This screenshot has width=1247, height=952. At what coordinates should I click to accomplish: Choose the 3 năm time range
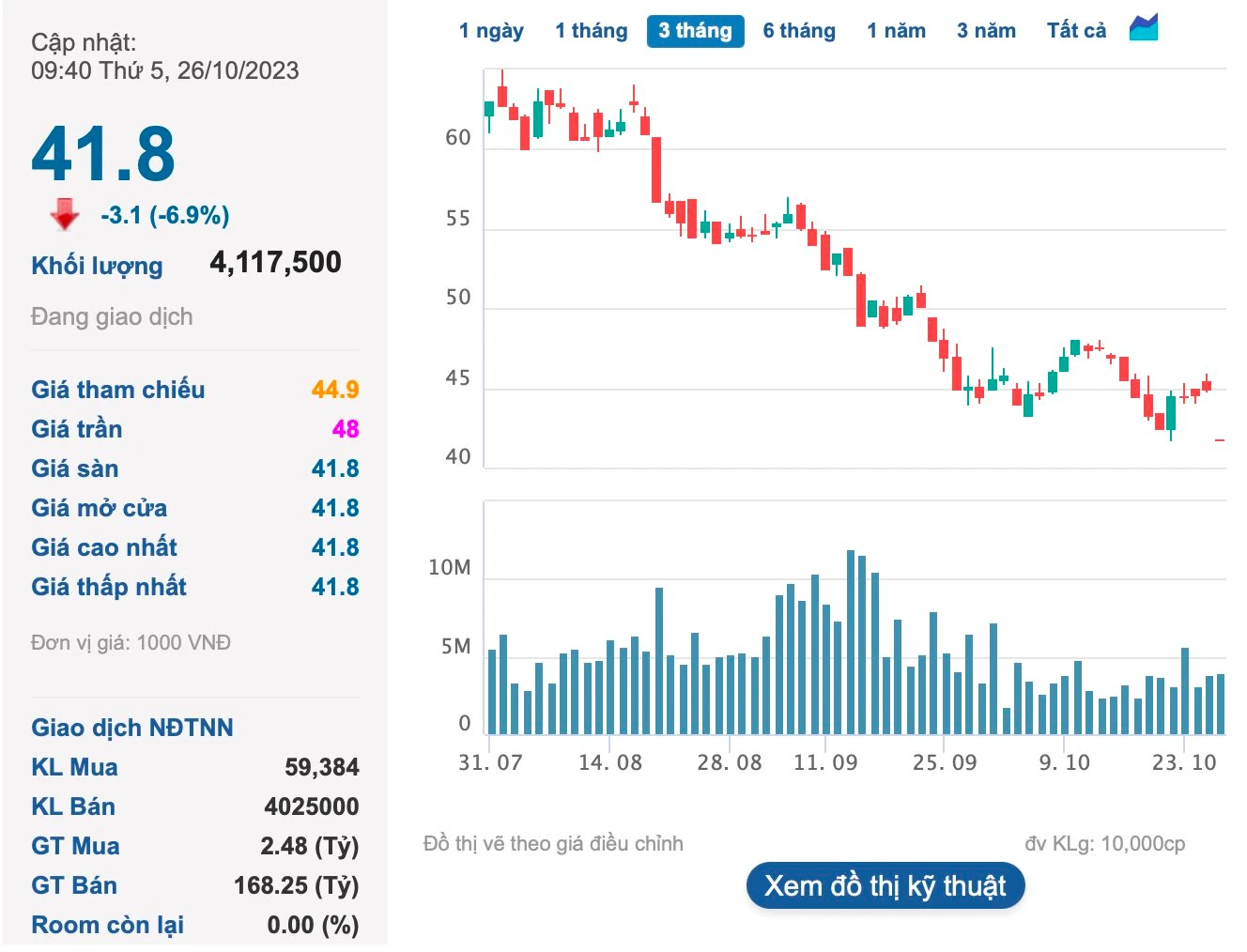[x=986, y=31]
